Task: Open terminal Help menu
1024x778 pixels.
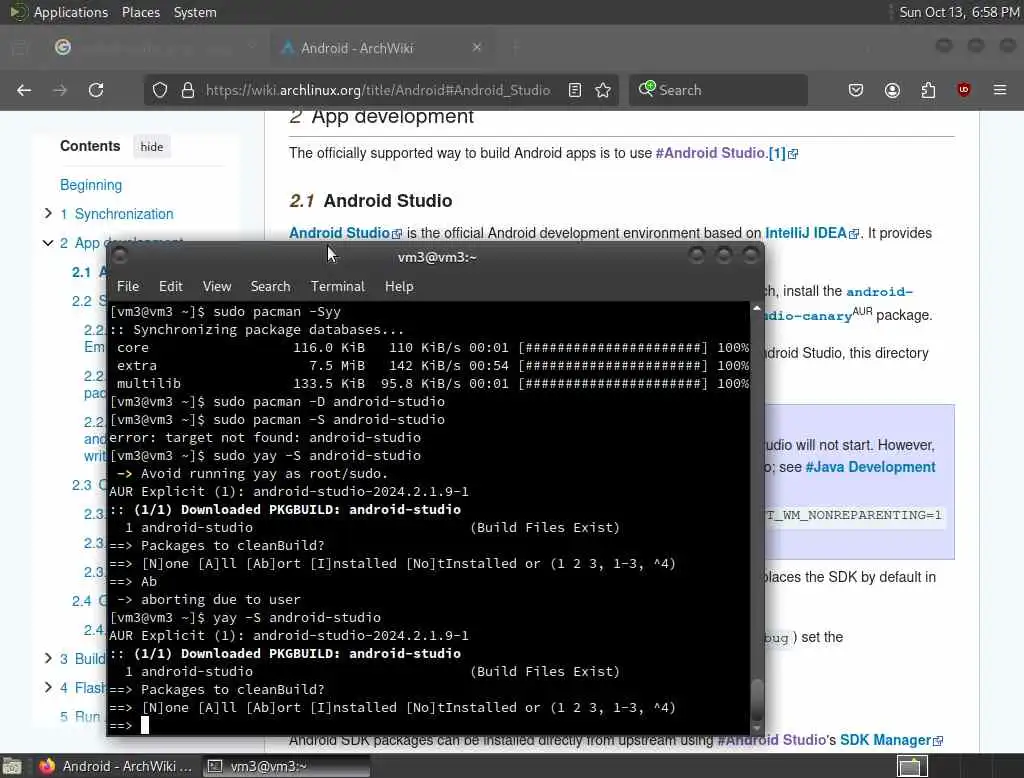Action: [x=399, y=286]
